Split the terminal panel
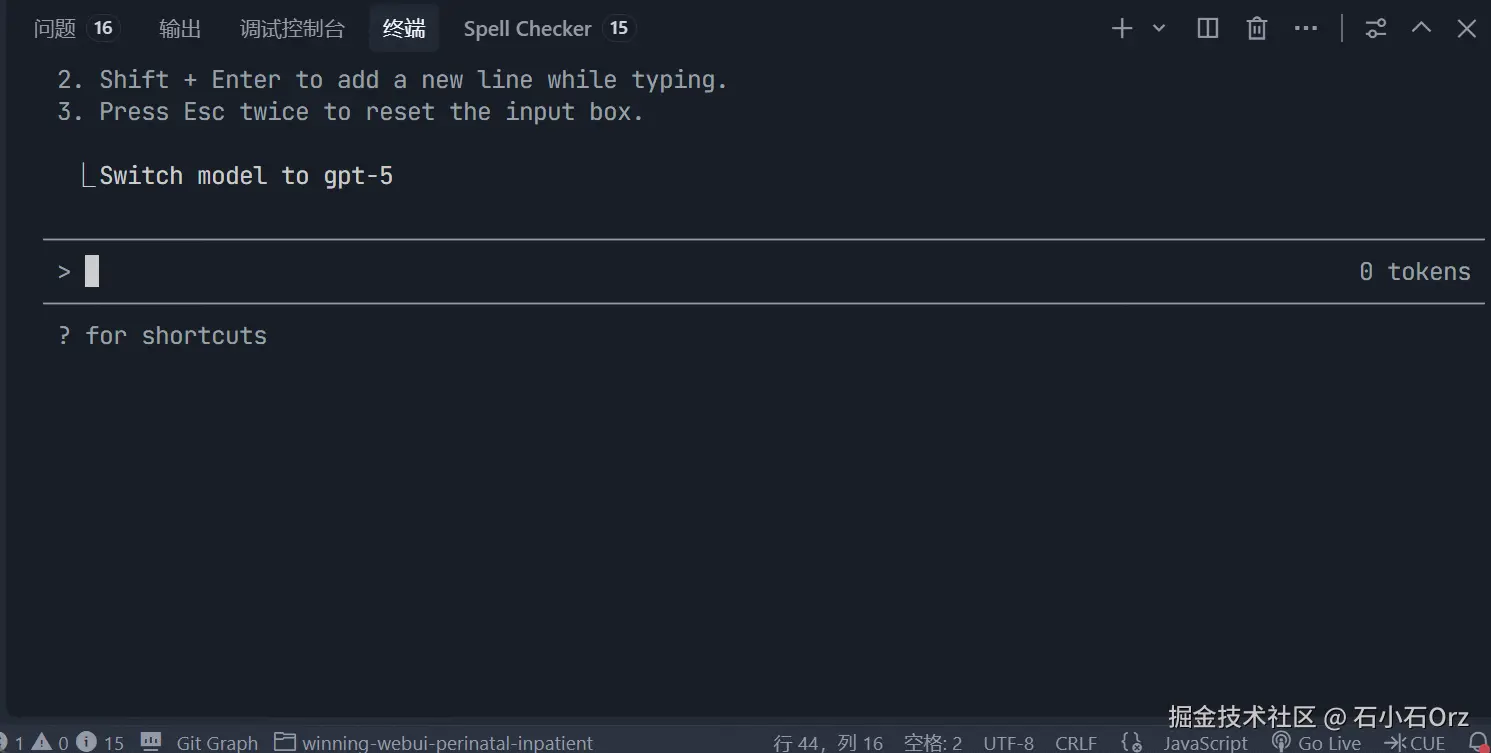This screenshot has height=753, width=1491. pyautogui.click(x=1208, y=29)
